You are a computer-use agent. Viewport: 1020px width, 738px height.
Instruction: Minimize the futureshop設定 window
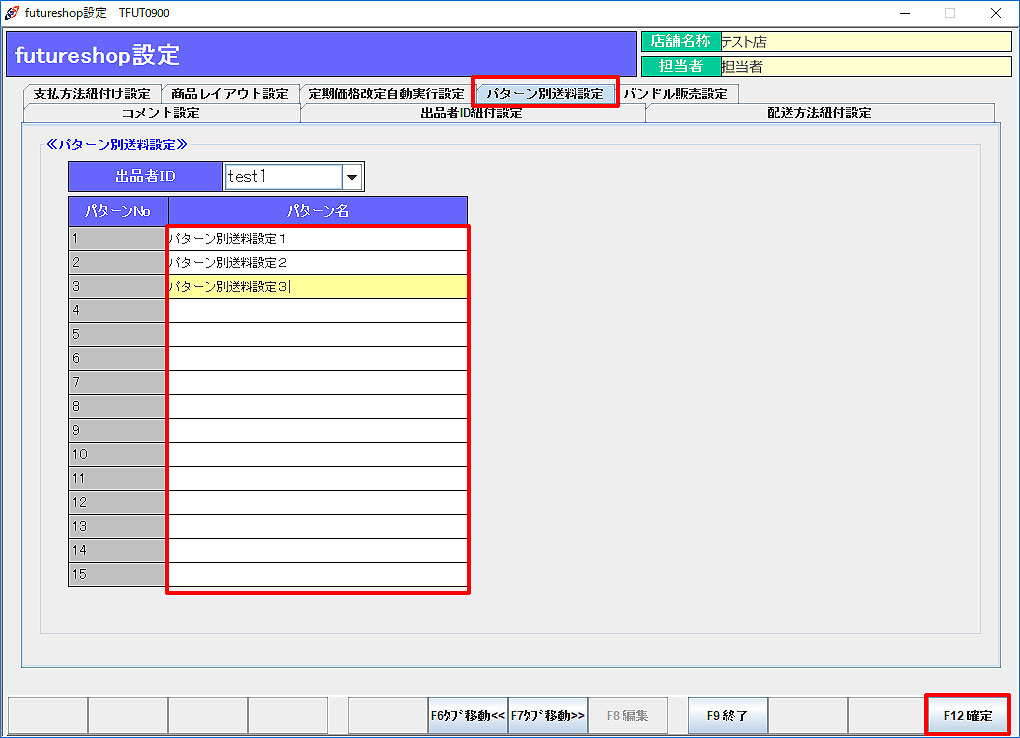coord(904,13)
